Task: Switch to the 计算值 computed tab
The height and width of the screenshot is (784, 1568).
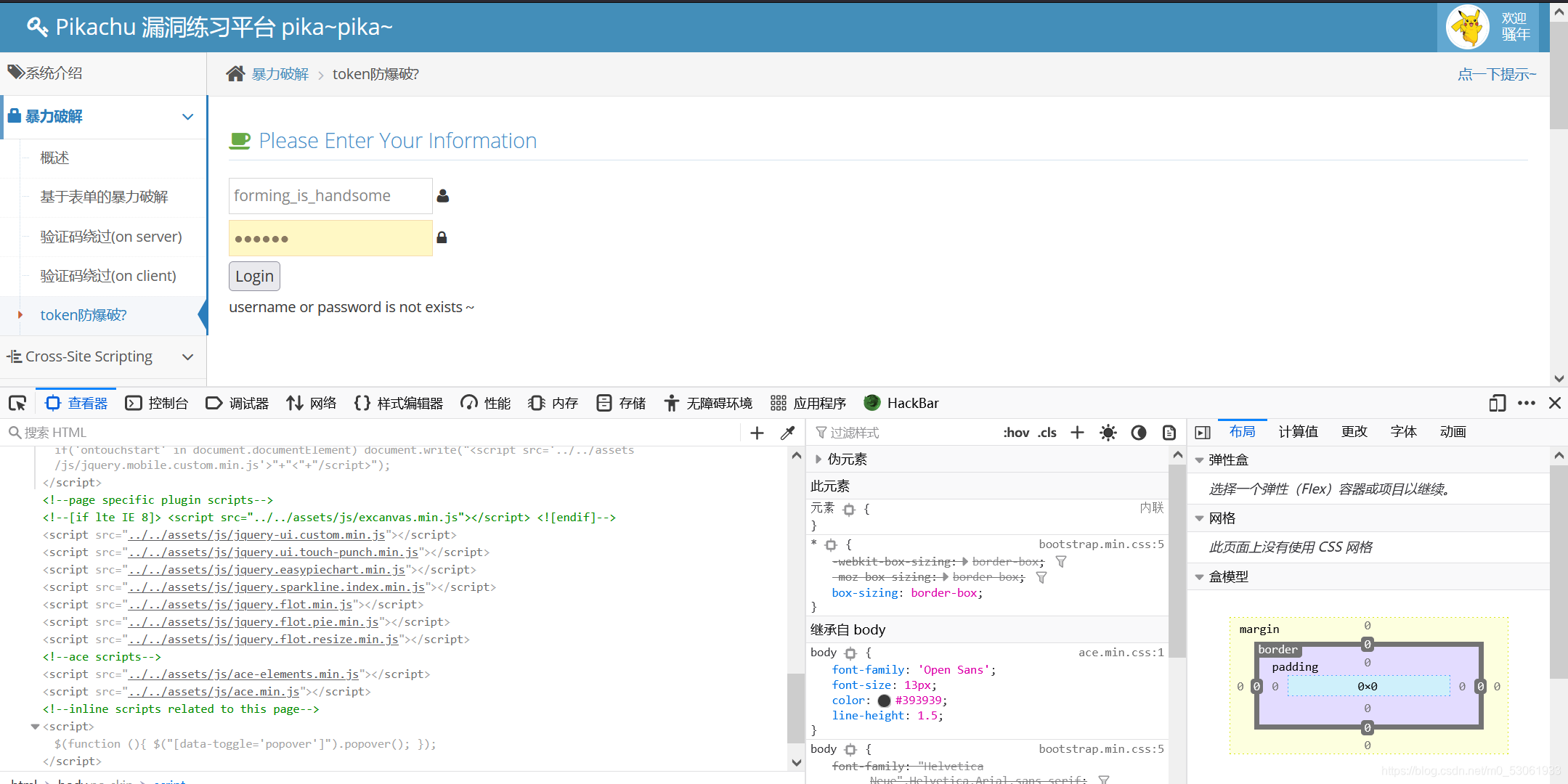Action: point(1298,432)
